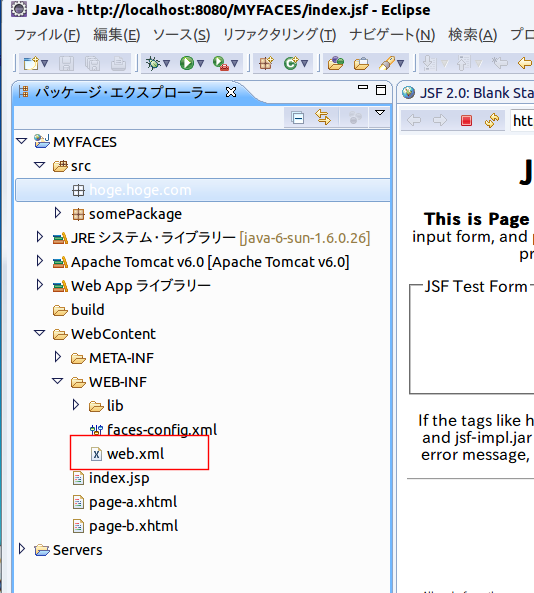This screenshot has height=593, width=534.
Task: Click the browser URL address field
Action: click(522, 121)
